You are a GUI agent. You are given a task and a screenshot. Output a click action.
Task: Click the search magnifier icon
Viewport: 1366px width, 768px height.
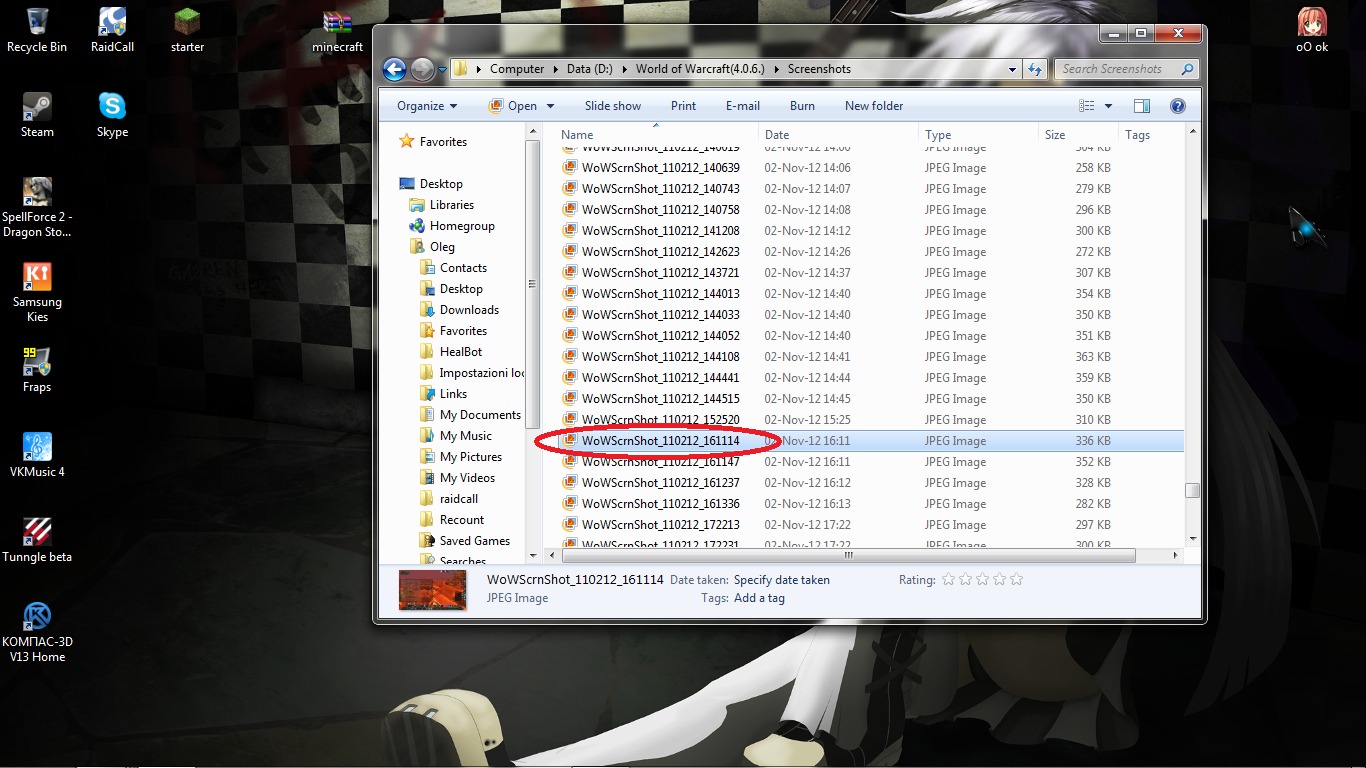point(1187,69)
